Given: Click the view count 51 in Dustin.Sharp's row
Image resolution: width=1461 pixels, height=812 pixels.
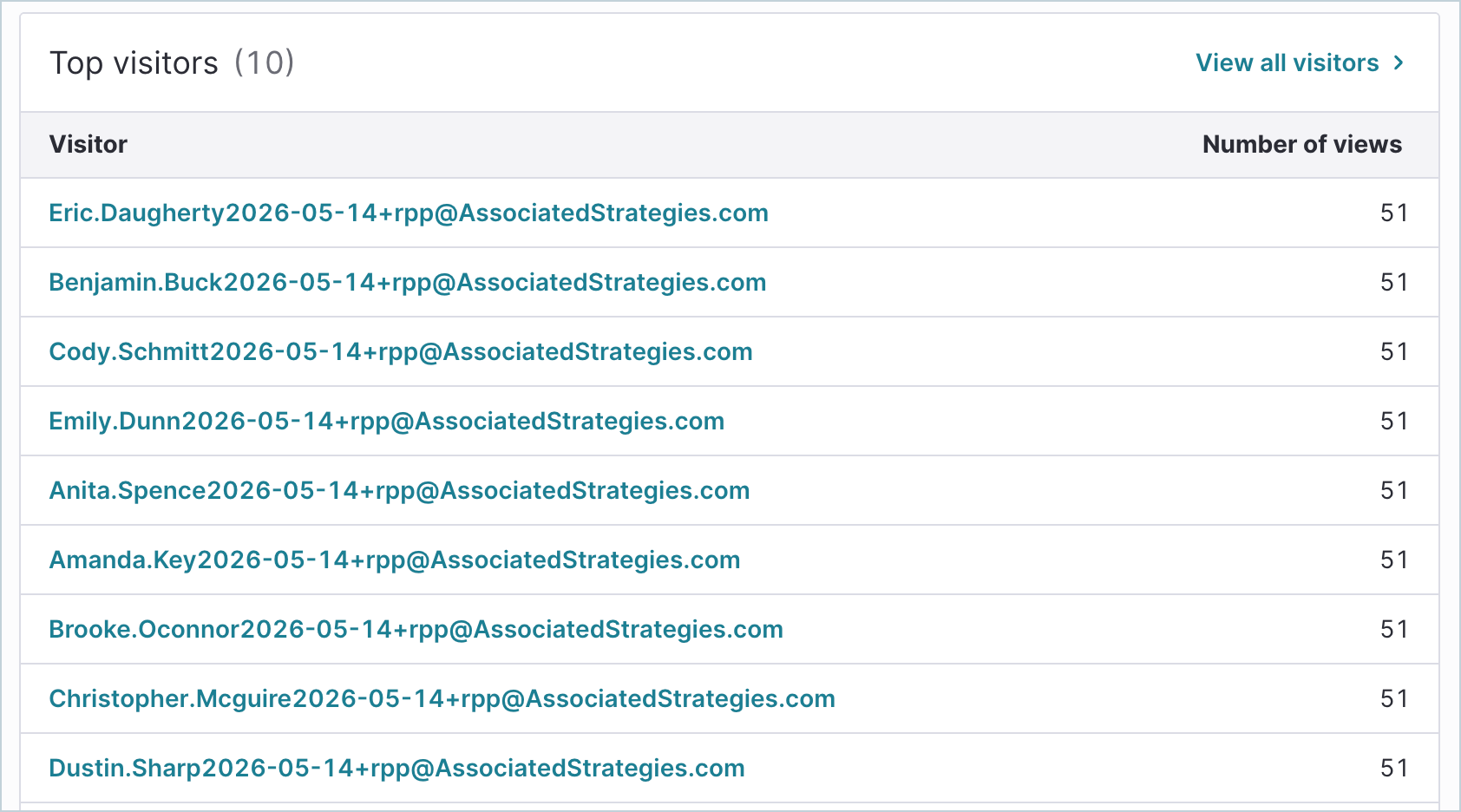Looking at the screenshot, I should (x=1393, y=769).
